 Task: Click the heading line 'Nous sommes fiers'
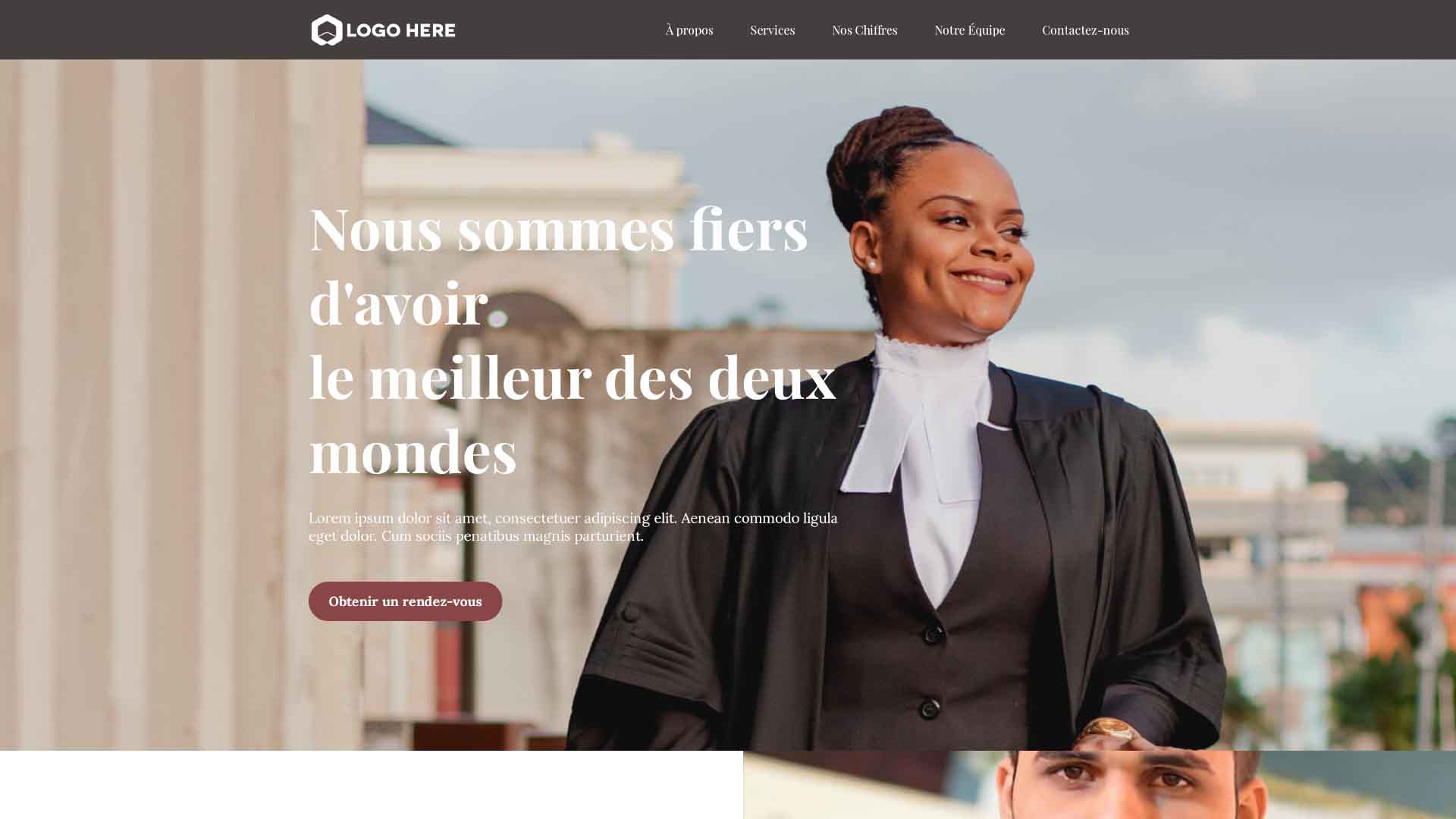559,228
